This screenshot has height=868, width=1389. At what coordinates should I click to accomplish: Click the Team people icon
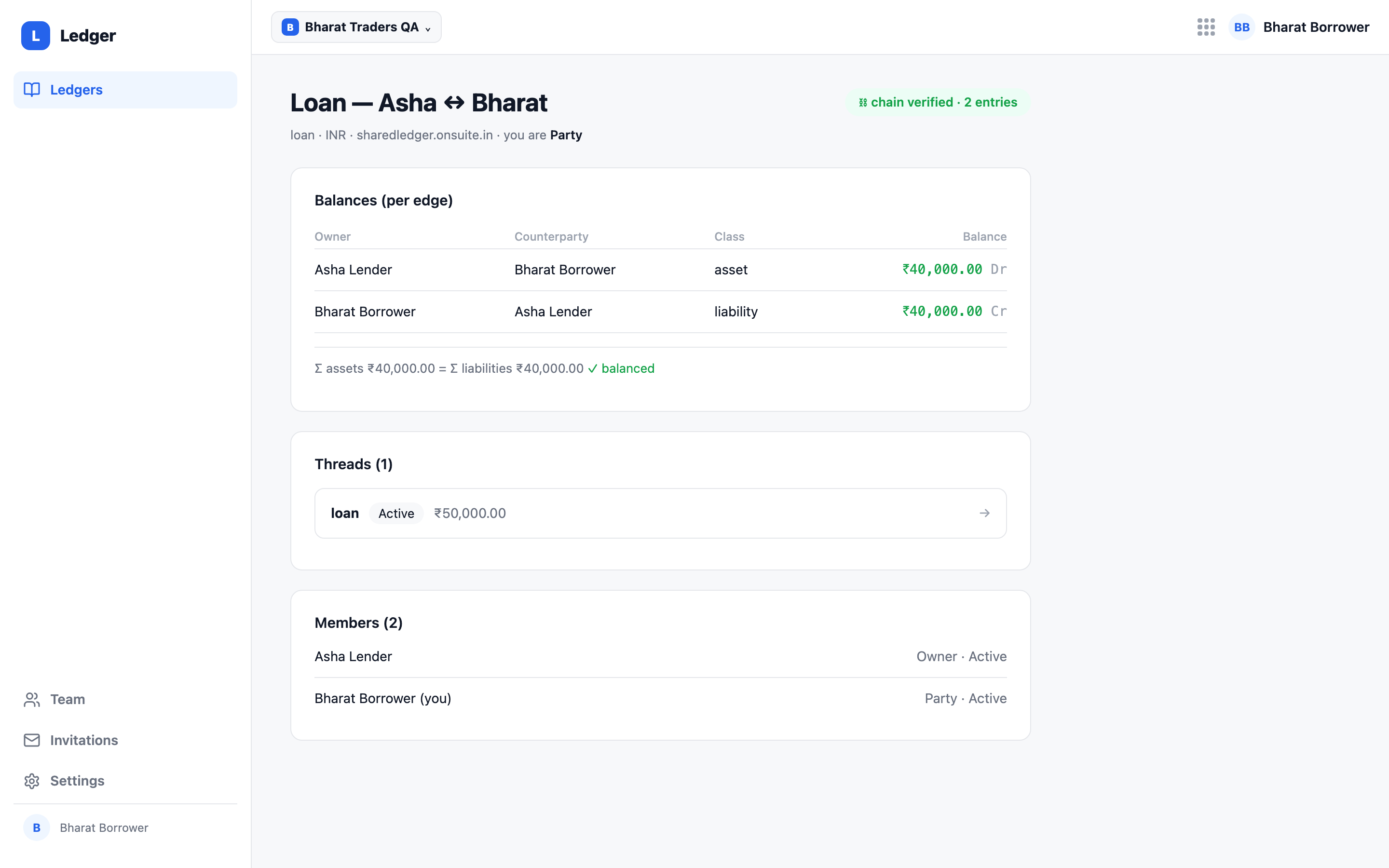[x=31, y=699]
